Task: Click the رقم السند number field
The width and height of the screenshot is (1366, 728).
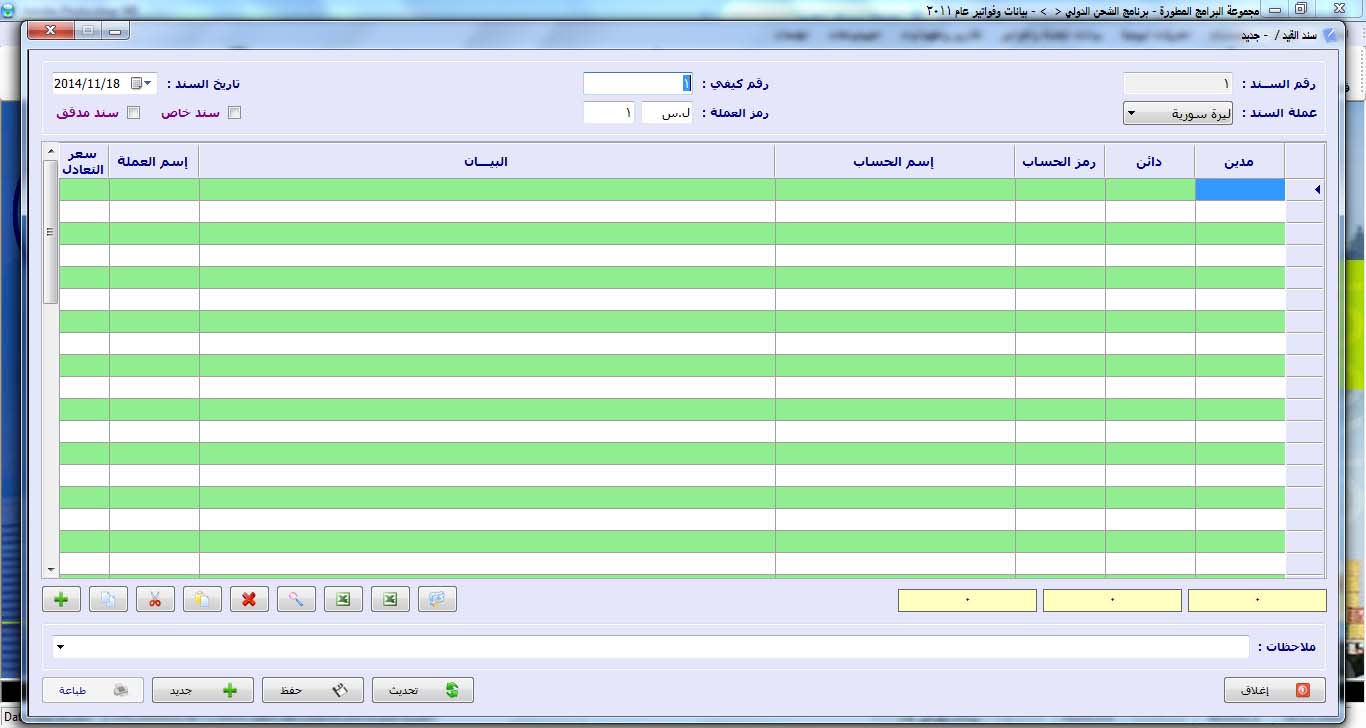Action: (1178, 83)
